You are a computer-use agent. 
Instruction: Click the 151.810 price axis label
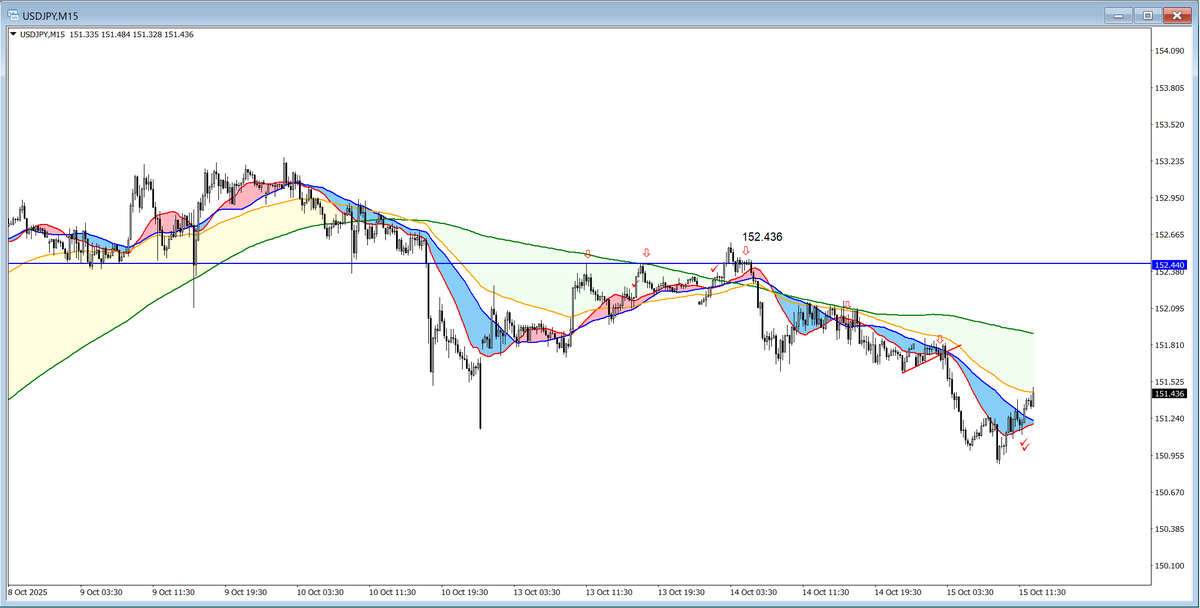click(1169, 345)
